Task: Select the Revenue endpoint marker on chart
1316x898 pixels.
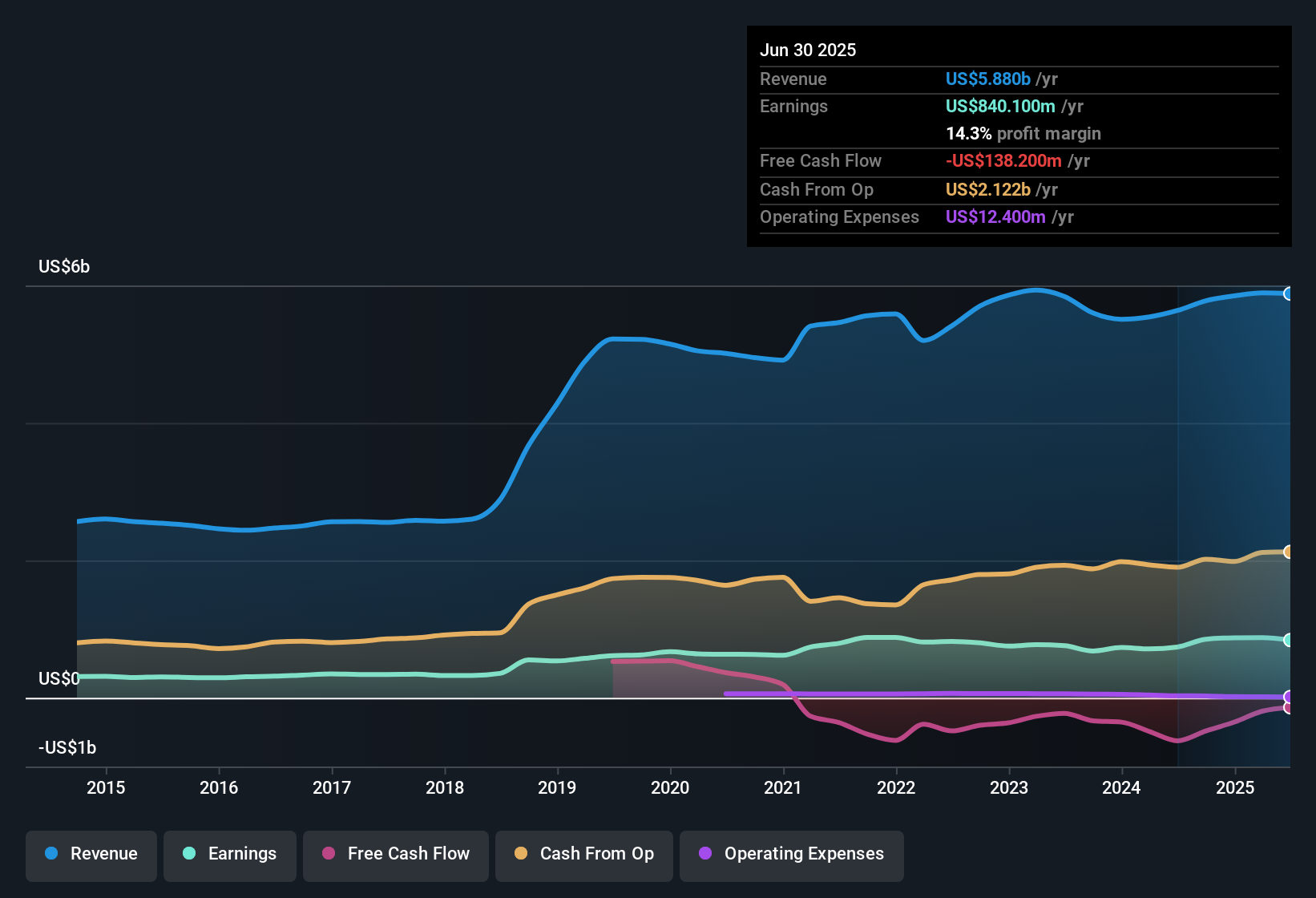Action: [1289, 293]
